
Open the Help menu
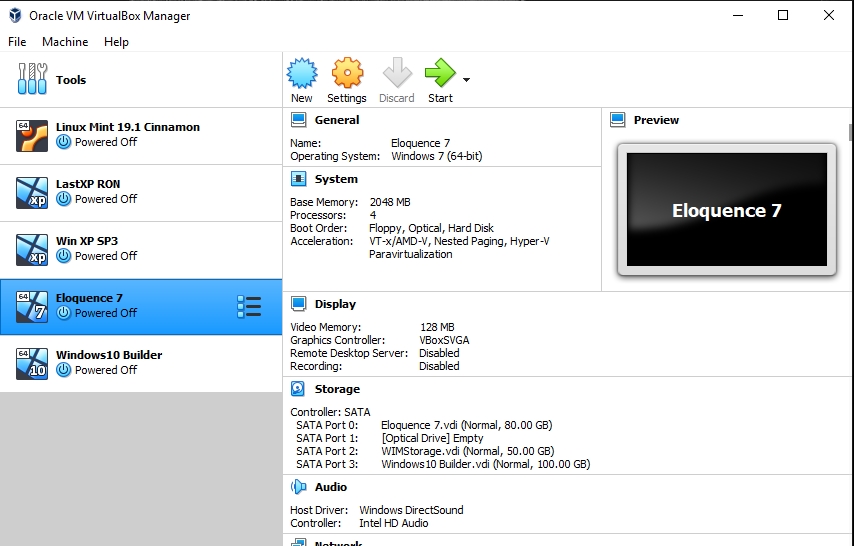tap(116, 42)
